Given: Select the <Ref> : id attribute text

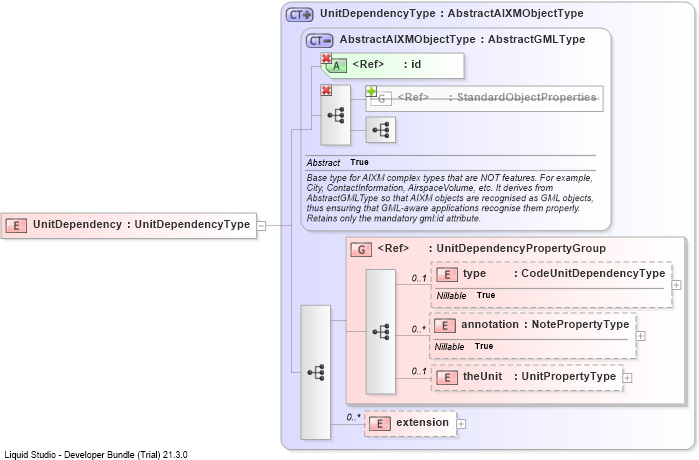Looking at the screenshot, I should [387, 64].
